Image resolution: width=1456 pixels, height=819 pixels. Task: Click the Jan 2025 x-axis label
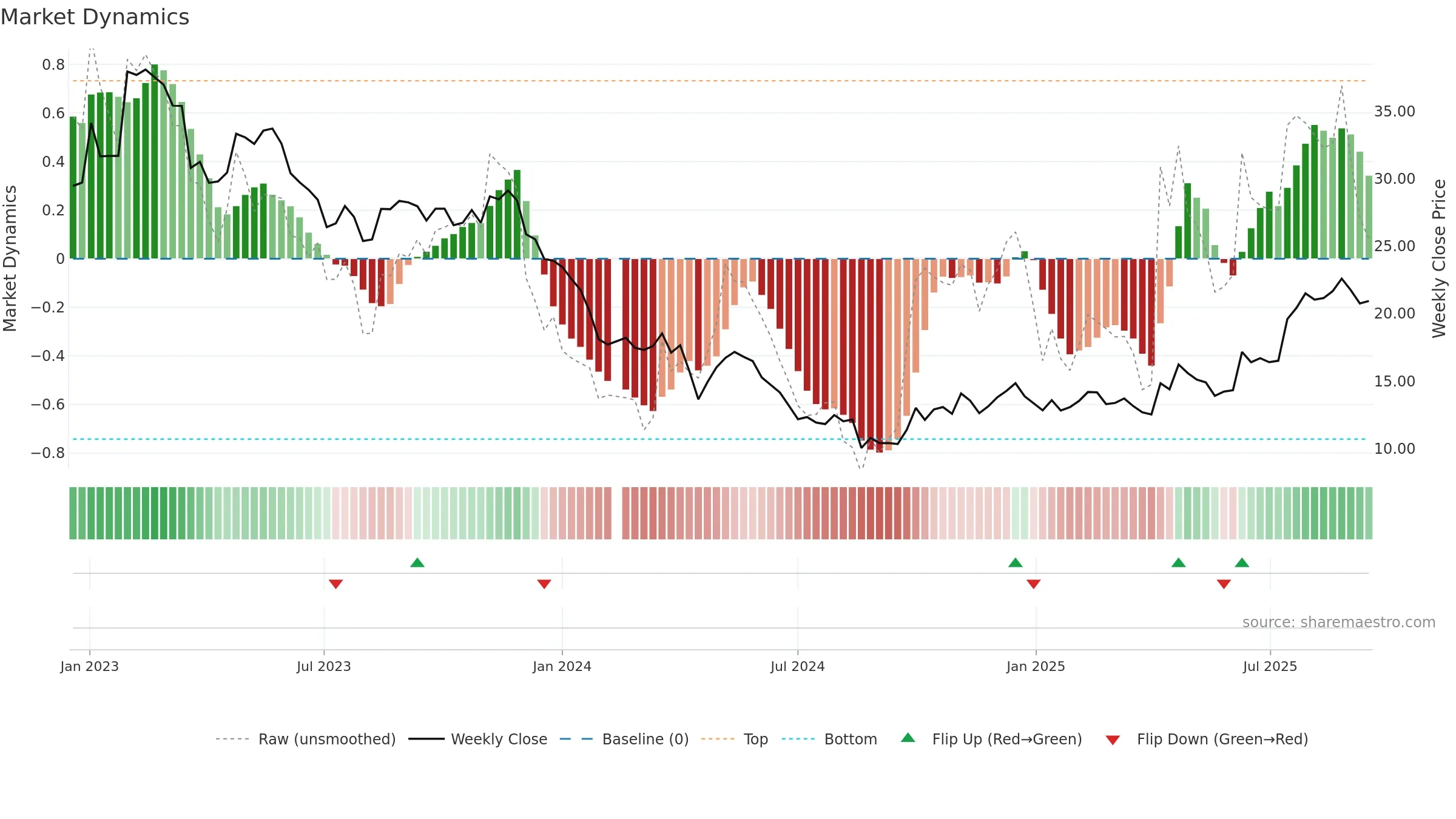coord(1036,666)
